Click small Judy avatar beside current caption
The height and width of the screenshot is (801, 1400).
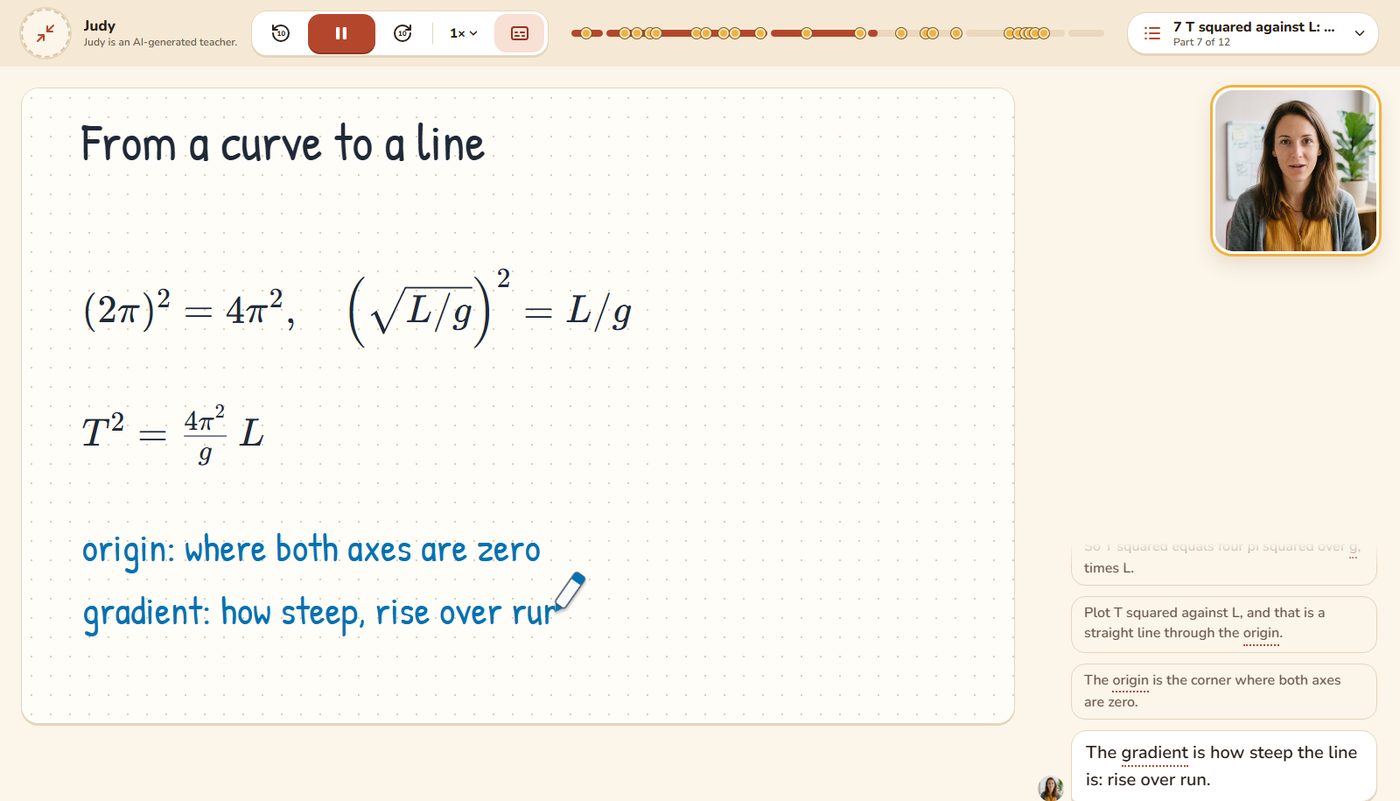pos(1050,788)
